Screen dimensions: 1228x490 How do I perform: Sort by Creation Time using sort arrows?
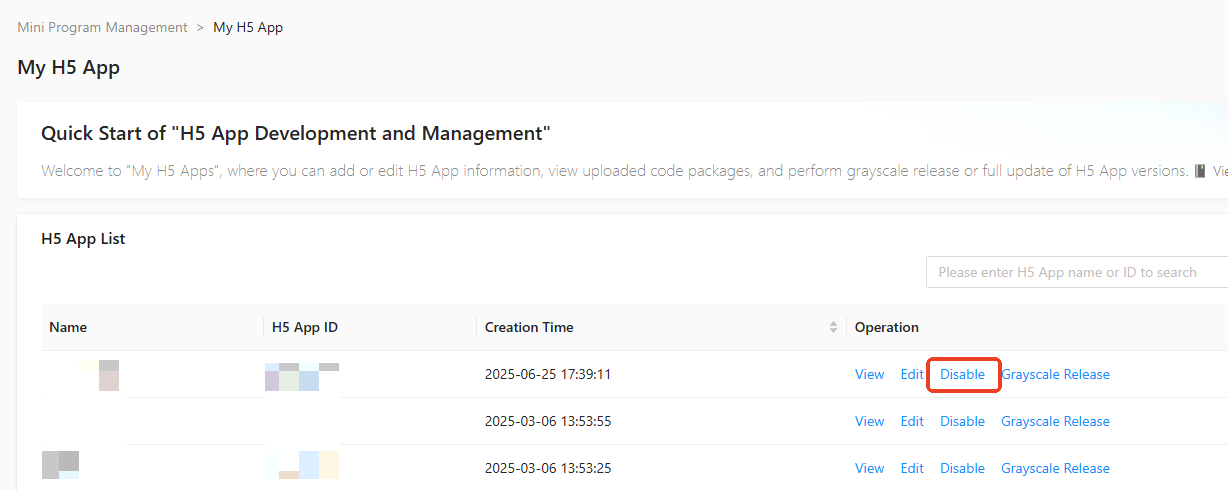pyautogui.click(x=833, y=327)
